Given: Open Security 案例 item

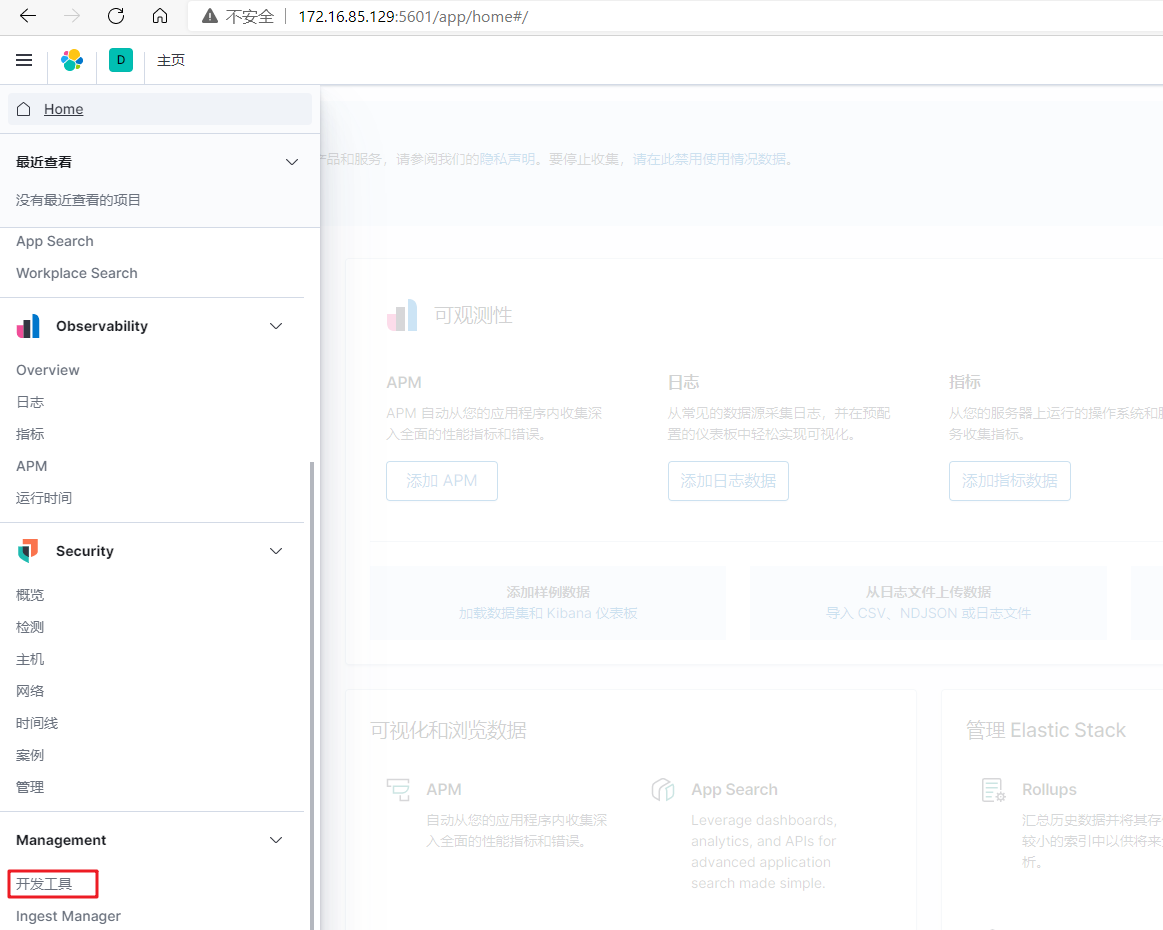Looking at the screenshot, I should click(x=30, y=755).
